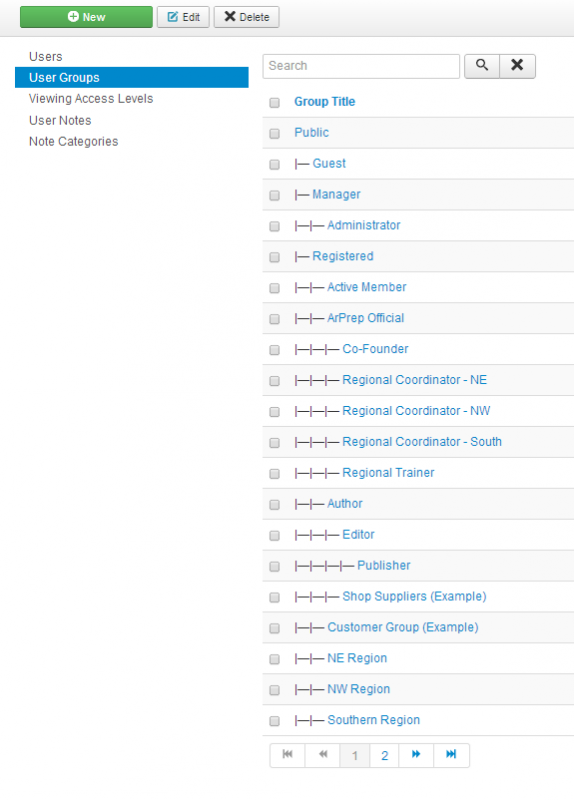Click the Delete toolbar button
Screen dimensions: 574x800
tap(246, 17)
